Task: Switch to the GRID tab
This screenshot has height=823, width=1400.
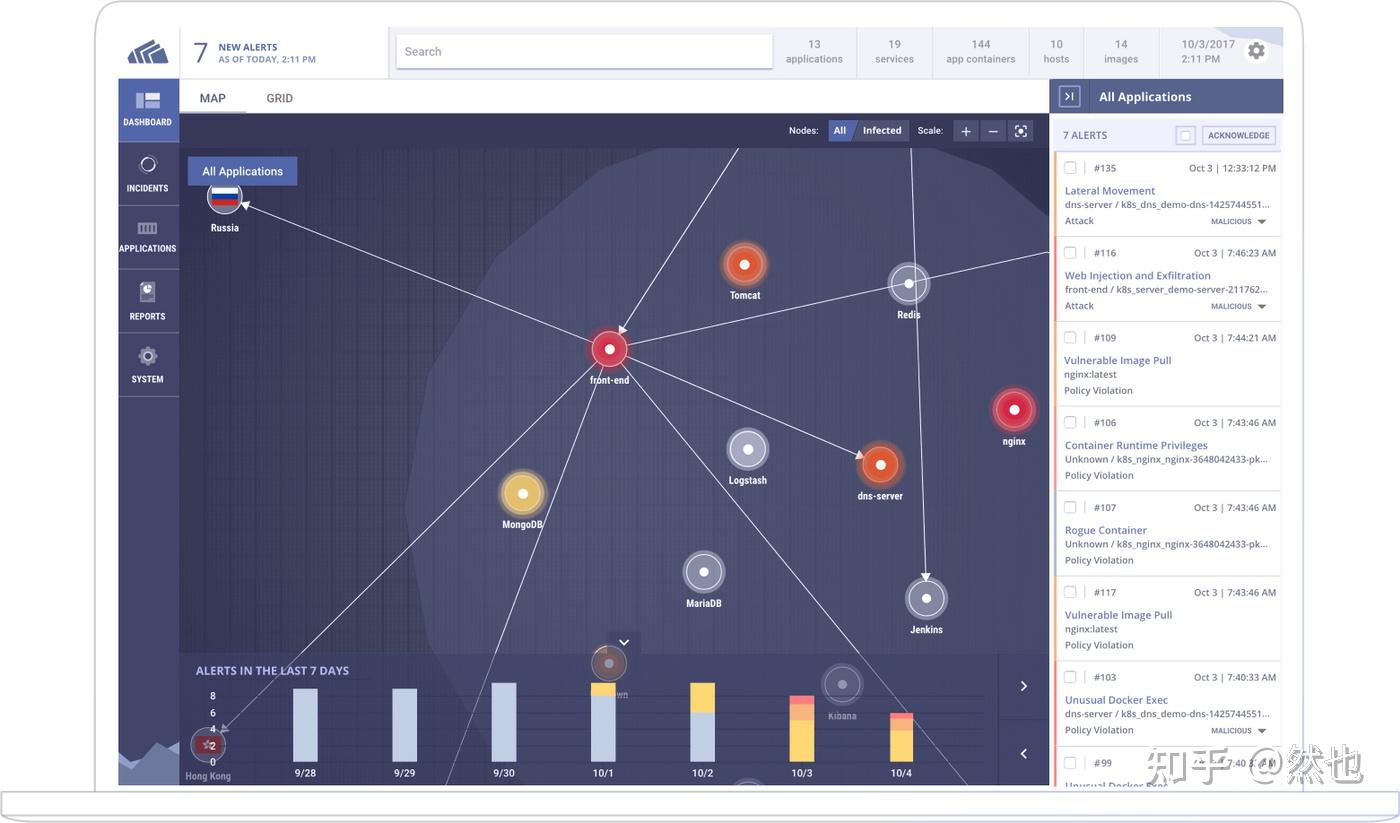Action: [x=280, y=98]
